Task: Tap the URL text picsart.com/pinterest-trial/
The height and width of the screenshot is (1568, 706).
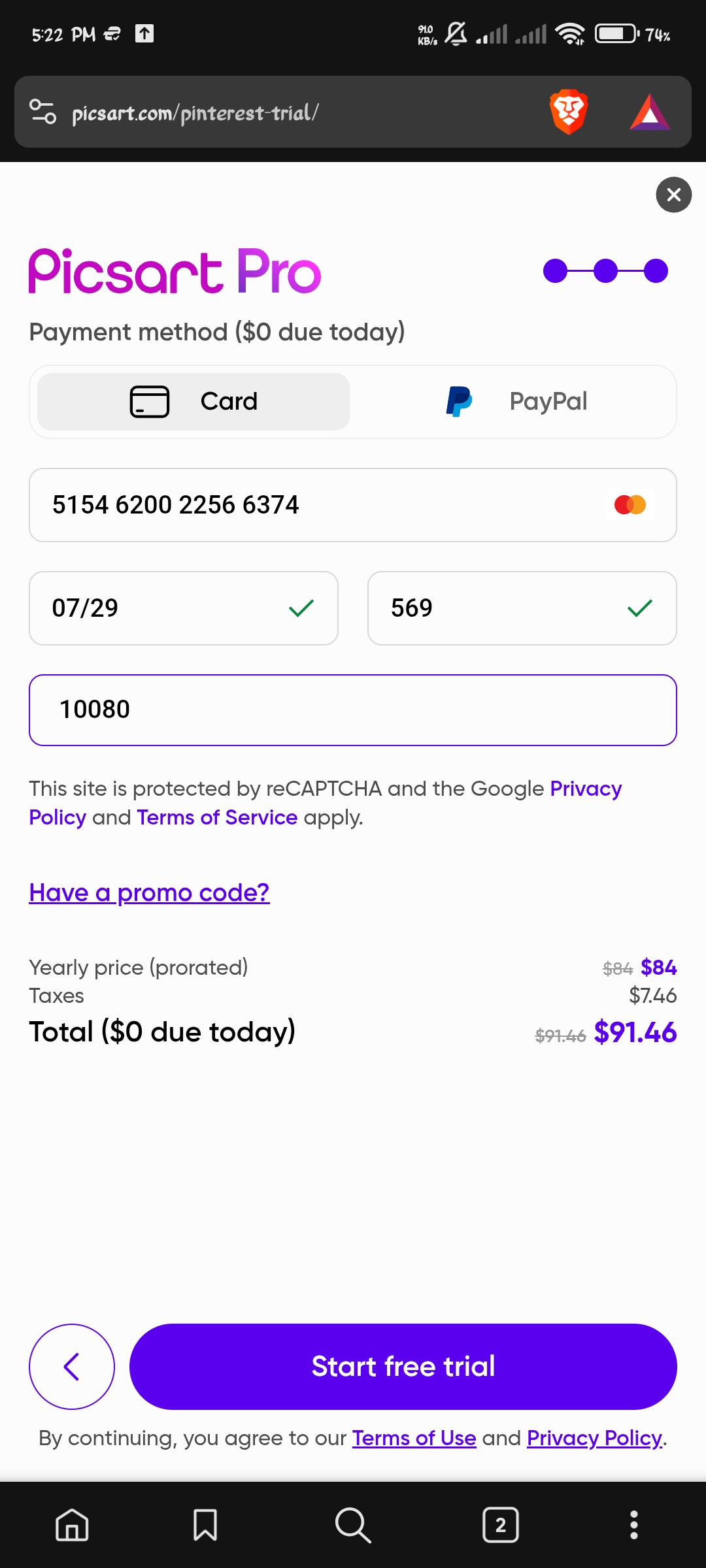Action: click(195, 113)
